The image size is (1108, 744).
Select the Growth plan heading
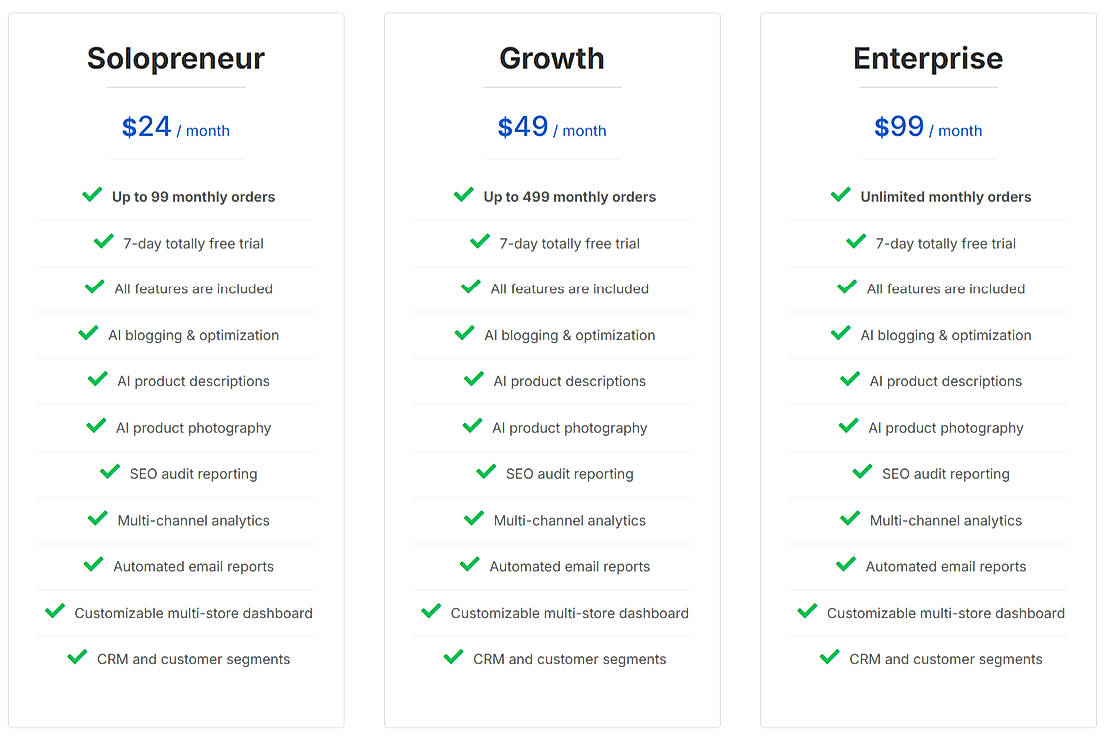[x=552, y=58]
